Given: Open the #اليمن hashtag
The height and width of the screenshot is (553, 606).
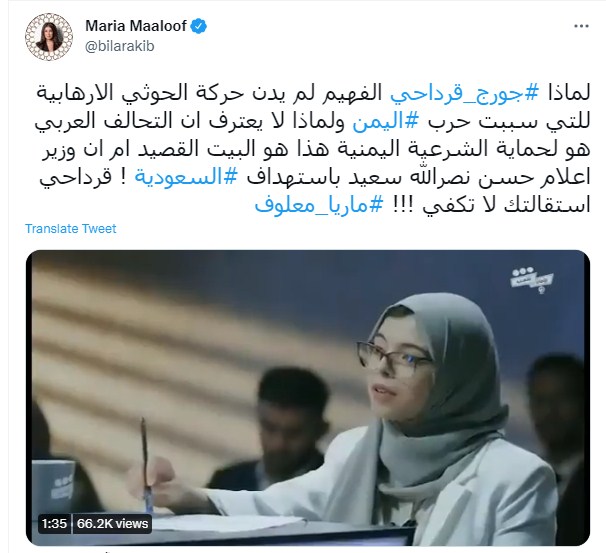Looking at the screenshot, I should click(x=386, y=122).
